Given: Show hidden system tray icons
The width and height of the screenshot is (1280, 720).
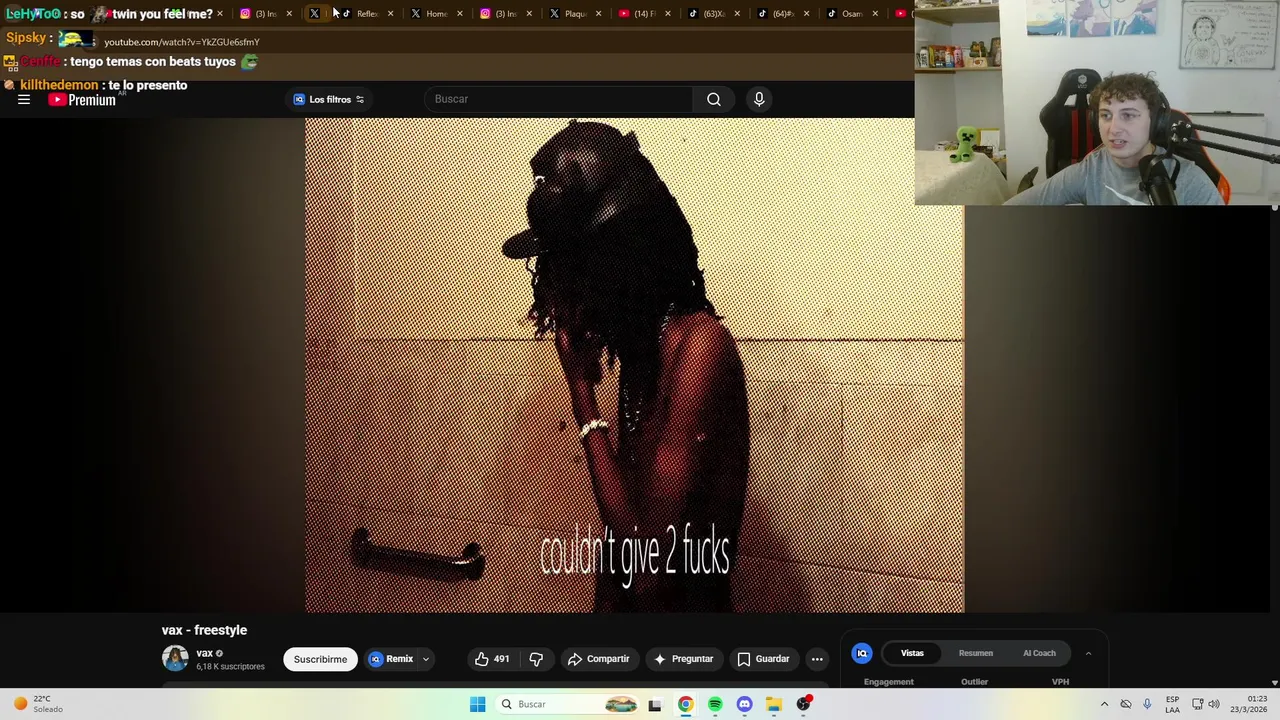Looking at the screenshot, I should (x=1104, y=704).
